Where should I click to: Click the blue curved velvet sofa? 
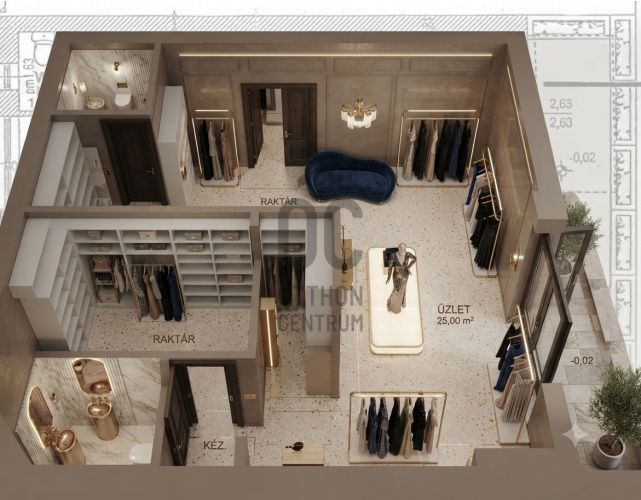tap(350, 176)
